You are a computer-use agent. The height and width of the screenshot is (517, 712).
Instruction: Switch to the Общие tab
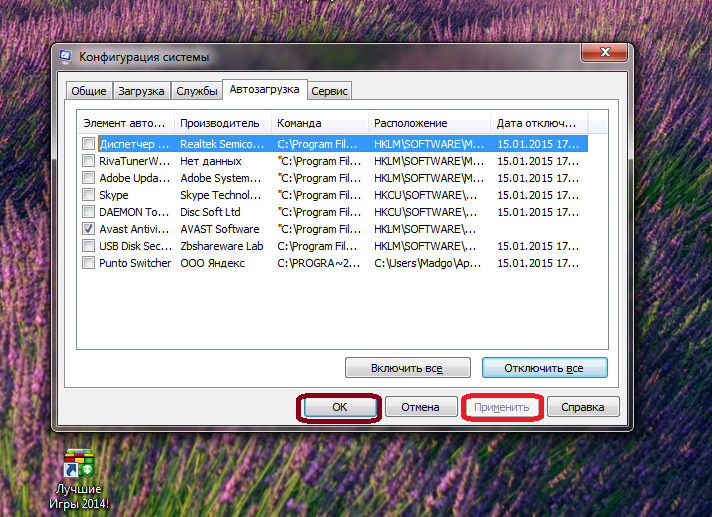[x=89, y=91]
